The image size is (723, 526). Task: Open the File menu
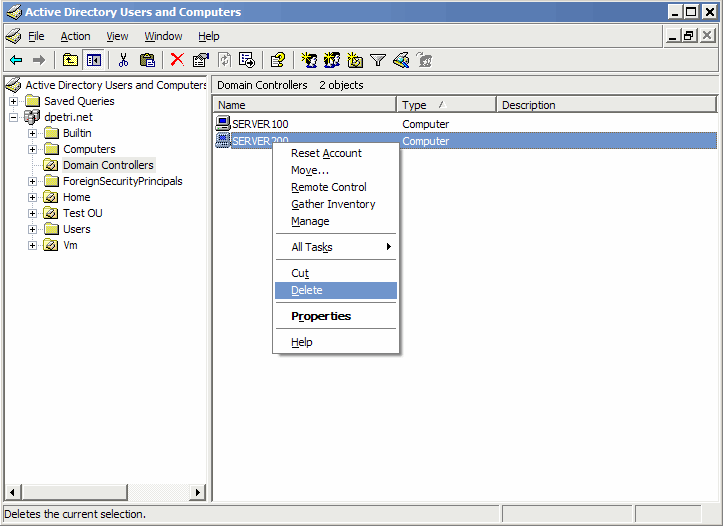pos(36,36)
